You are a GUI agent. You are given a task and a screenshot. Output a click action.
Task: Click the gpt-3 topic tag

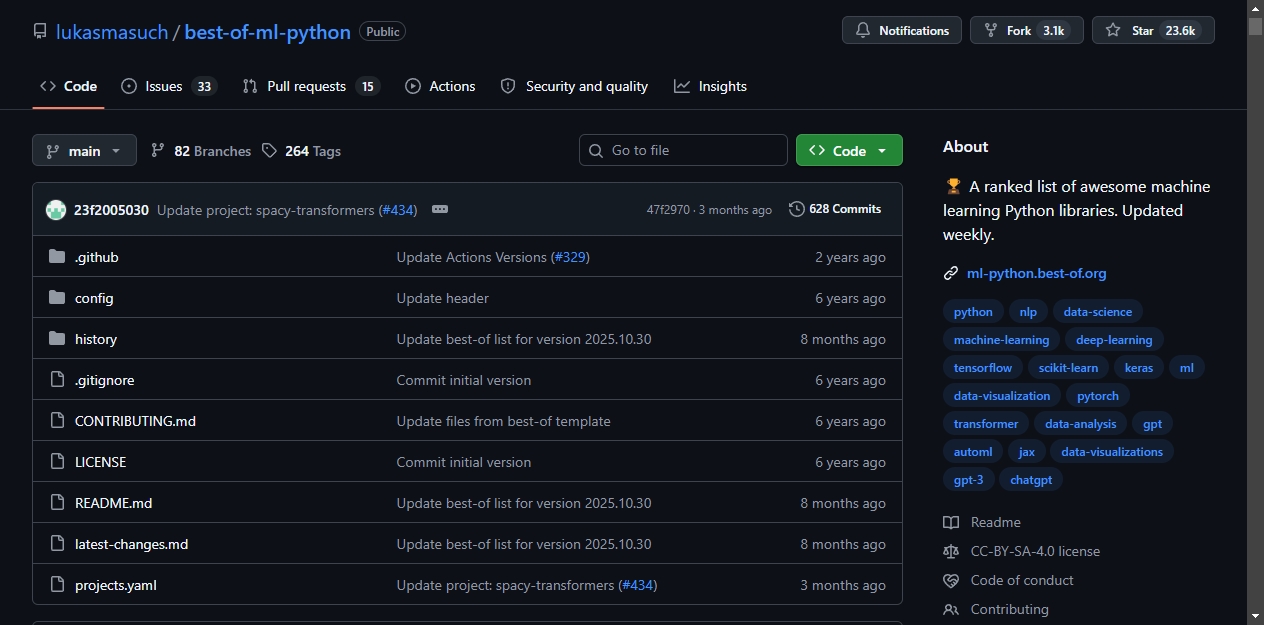tap(969, 480)
